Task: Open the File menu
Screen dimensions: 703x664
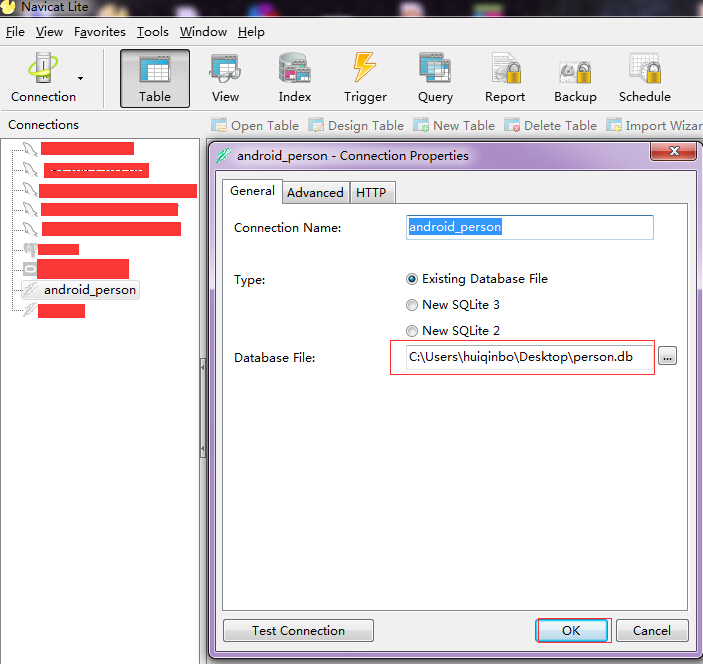Action: 15,32
